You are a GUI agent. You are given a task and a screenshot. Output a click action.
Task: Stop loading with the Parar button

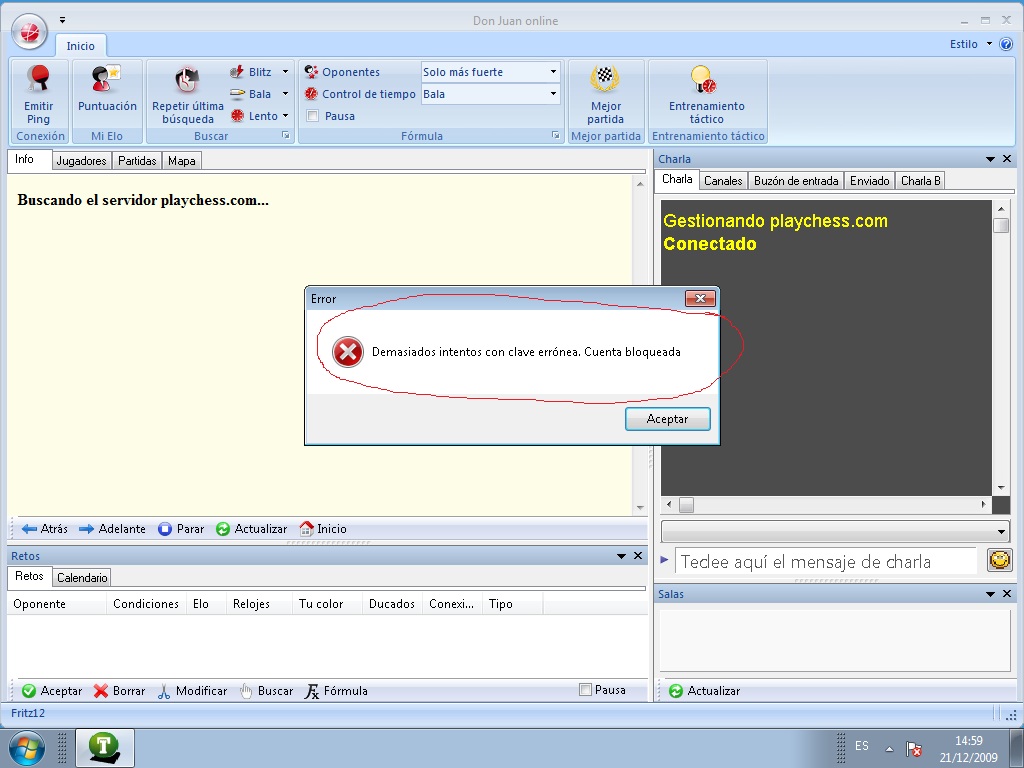(182, 529)
